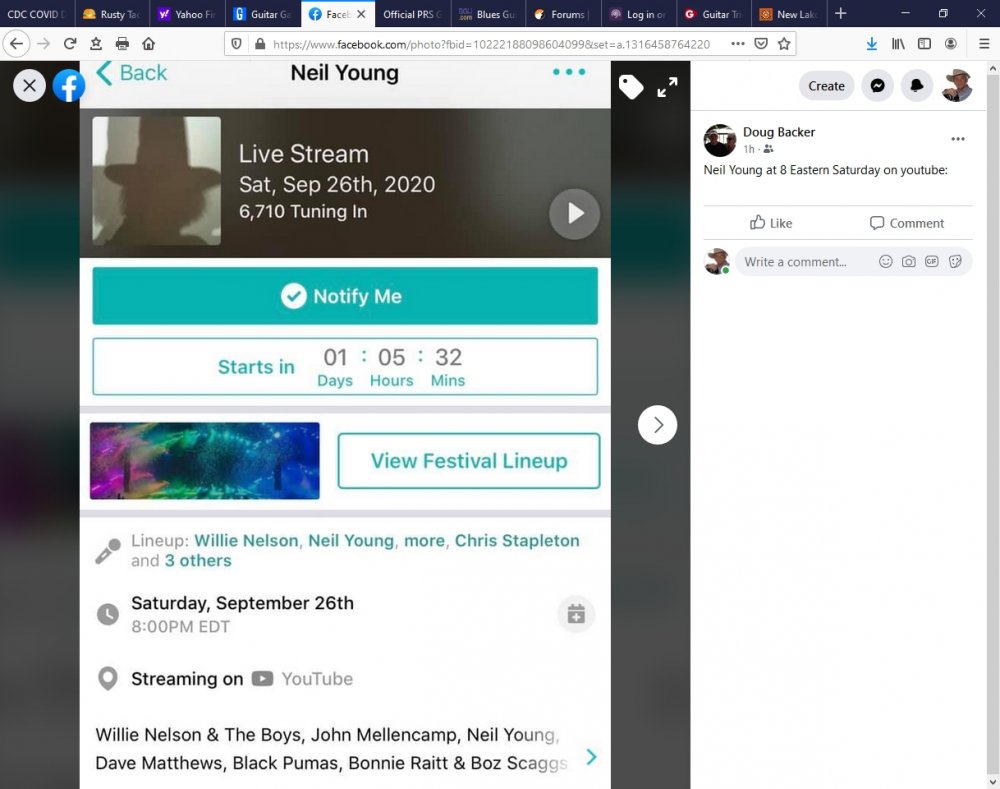The height and width of the screenshot is (789, 1000).
Task: Switch to the Forums tab
Action: click(x=563, y=14)
